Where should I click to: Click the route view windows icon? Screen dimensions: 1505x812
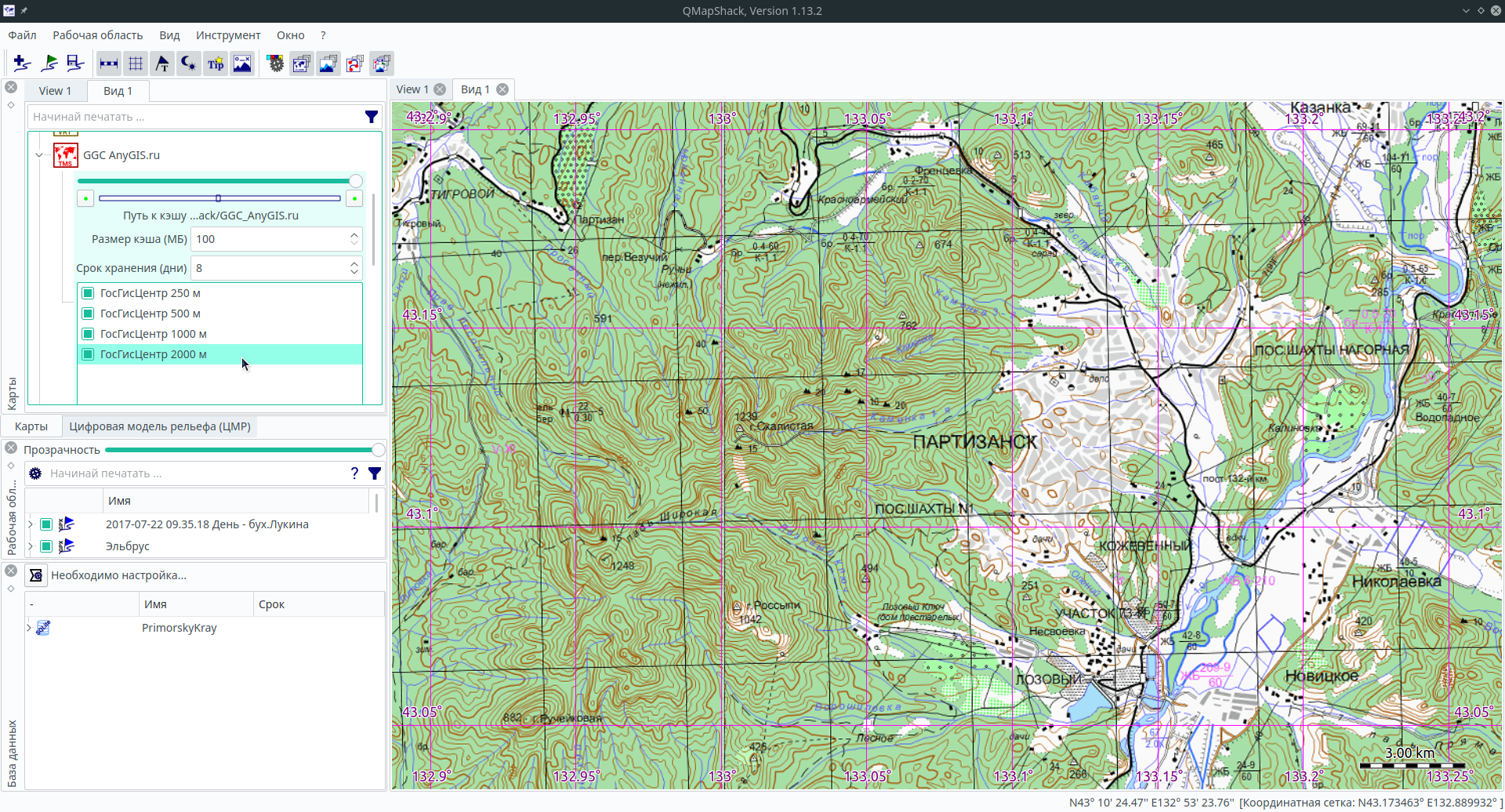(x=355, y=63)
